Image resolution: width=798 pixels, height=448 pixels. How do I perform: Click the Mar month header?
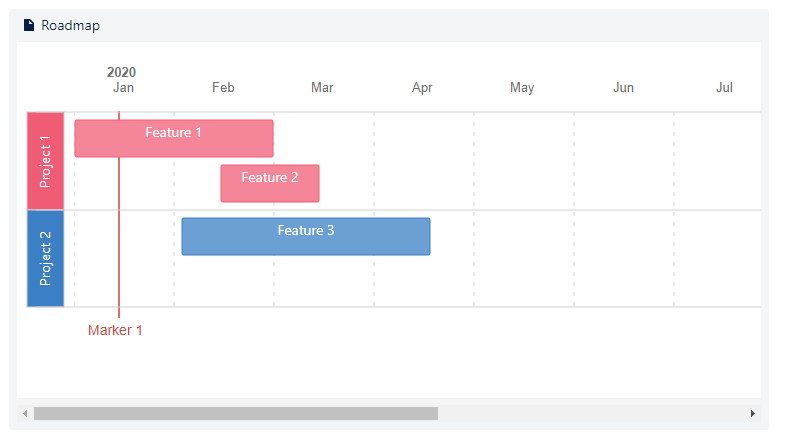322,88
